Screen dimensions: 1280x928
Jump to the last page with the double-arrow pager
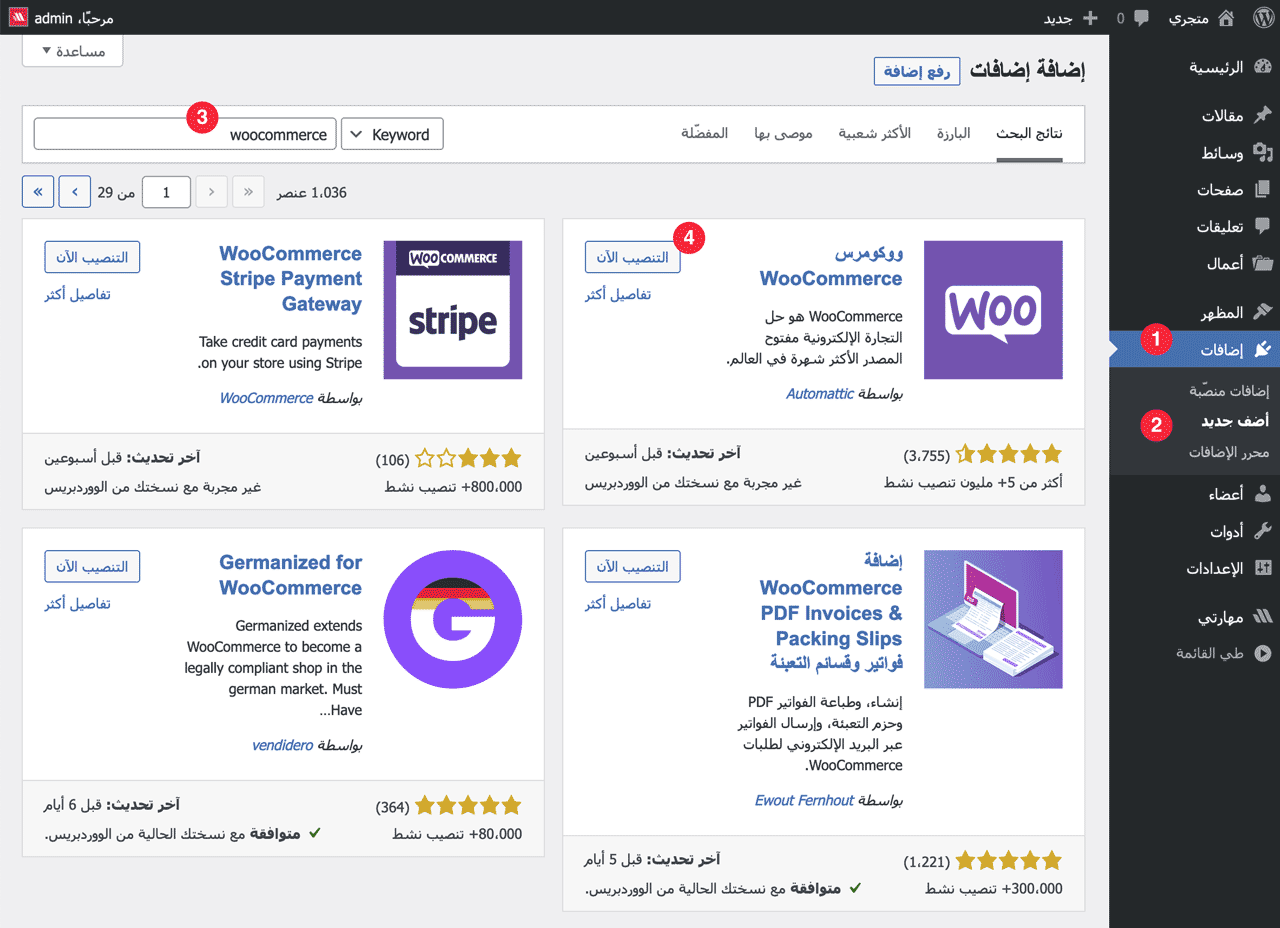pyautogui.click(x=38, y=191)
